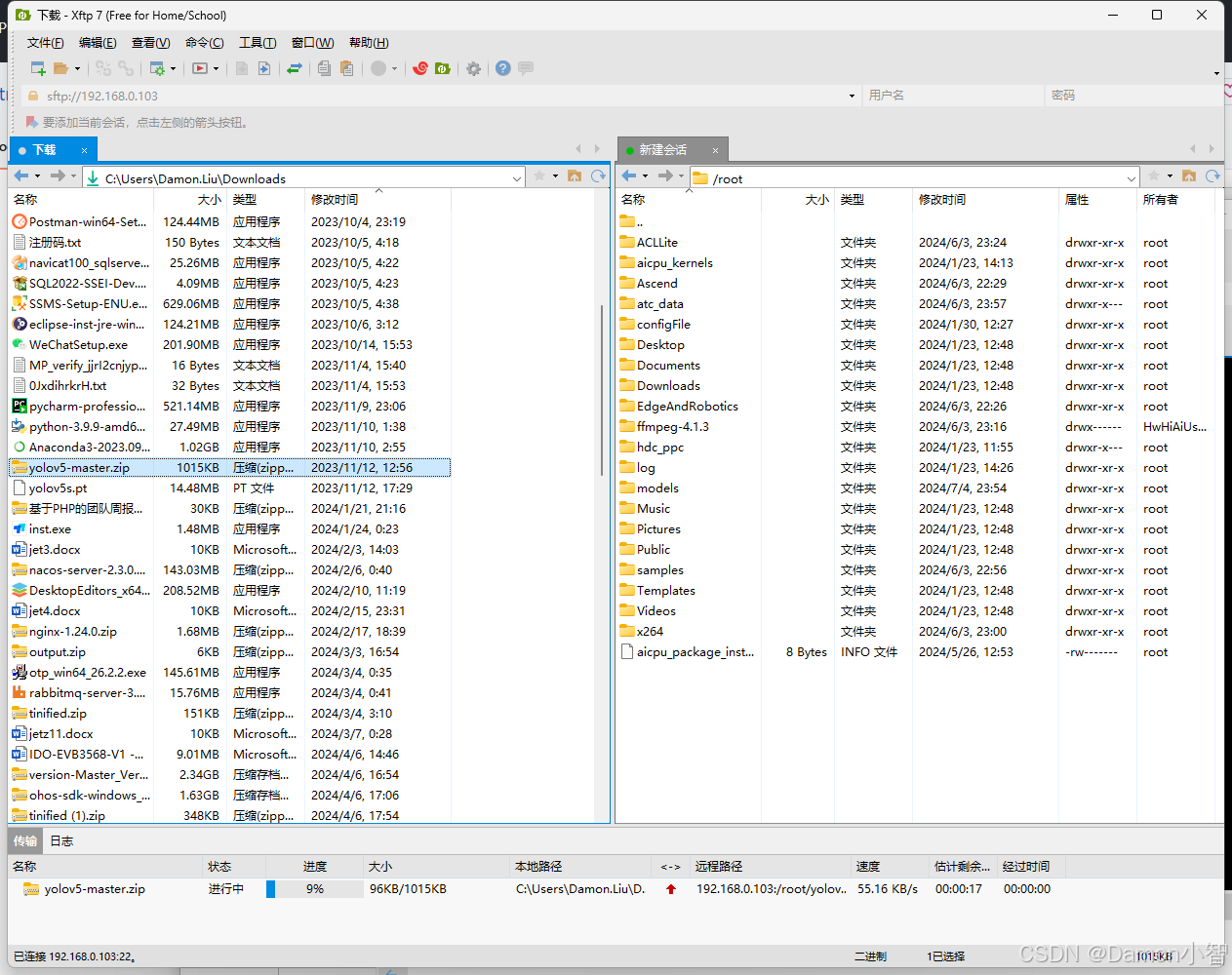Open Xshell via the red swirl icon
Image resolution: width=1232 pixels, height=975 pixels.
click(420, 68)
